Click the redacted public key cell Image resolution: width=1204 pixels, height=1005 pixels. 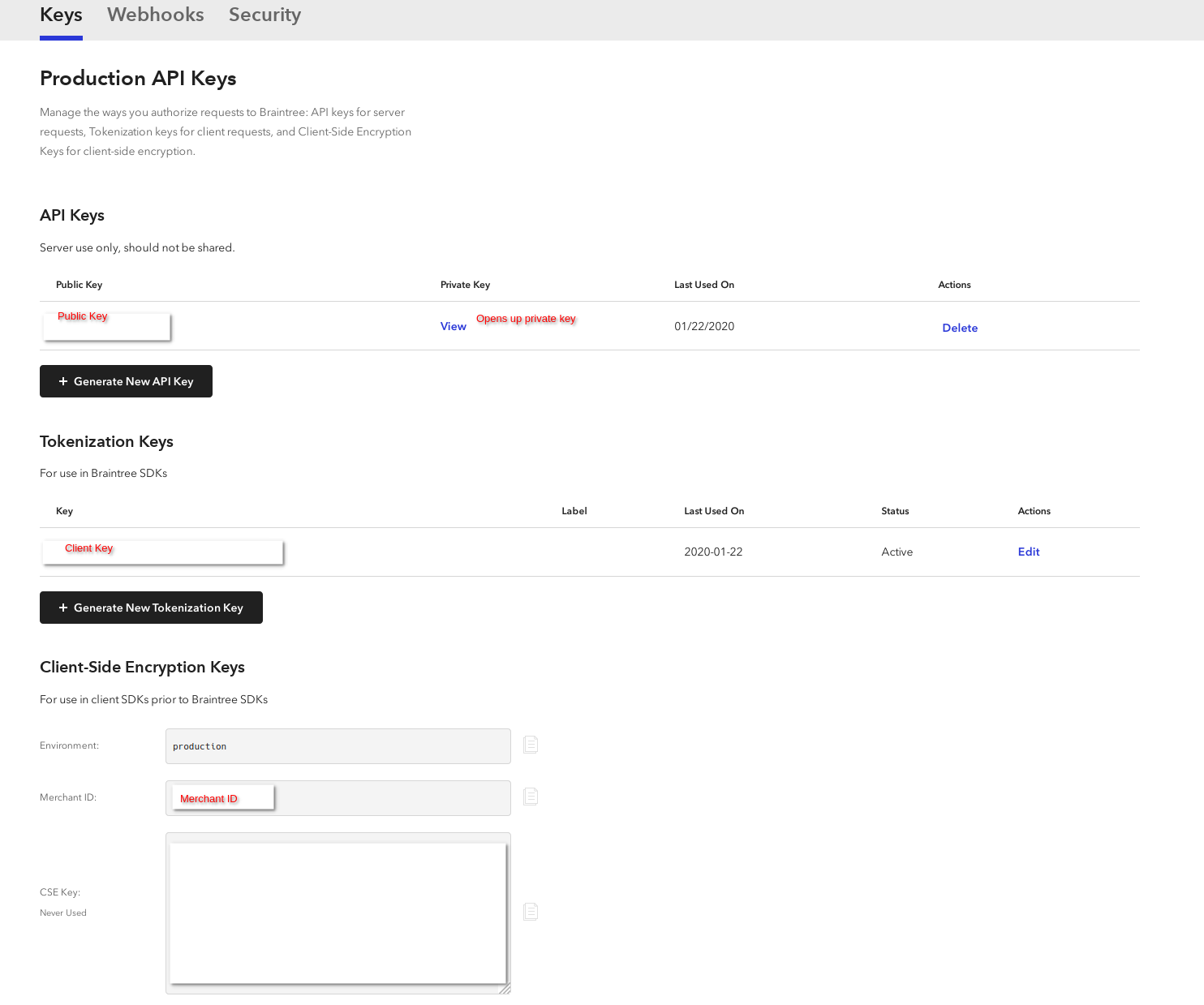[x=107, y=326]
